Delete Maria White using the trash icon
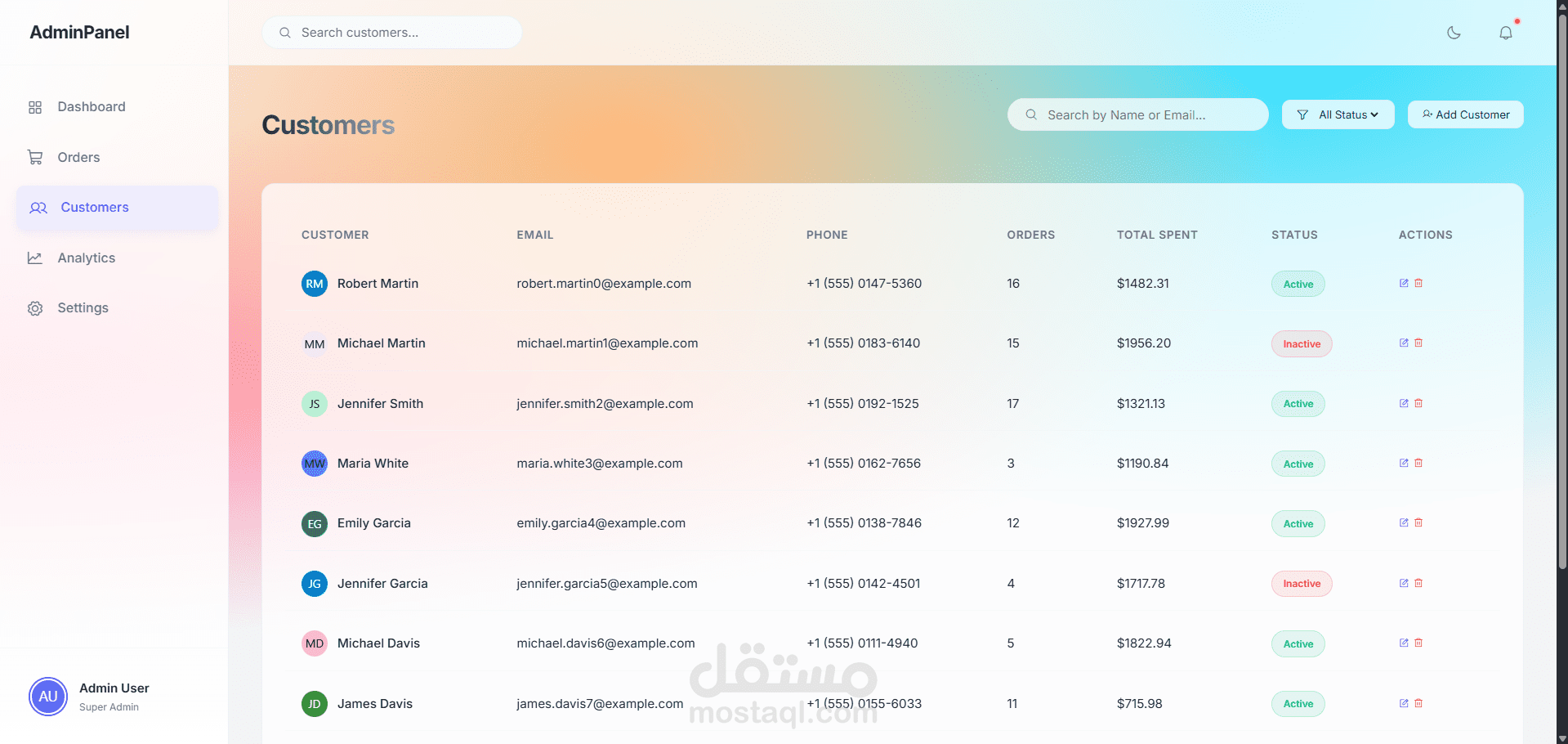Viewport: 1568px width, 744px height. click(x=1418, y=463)
